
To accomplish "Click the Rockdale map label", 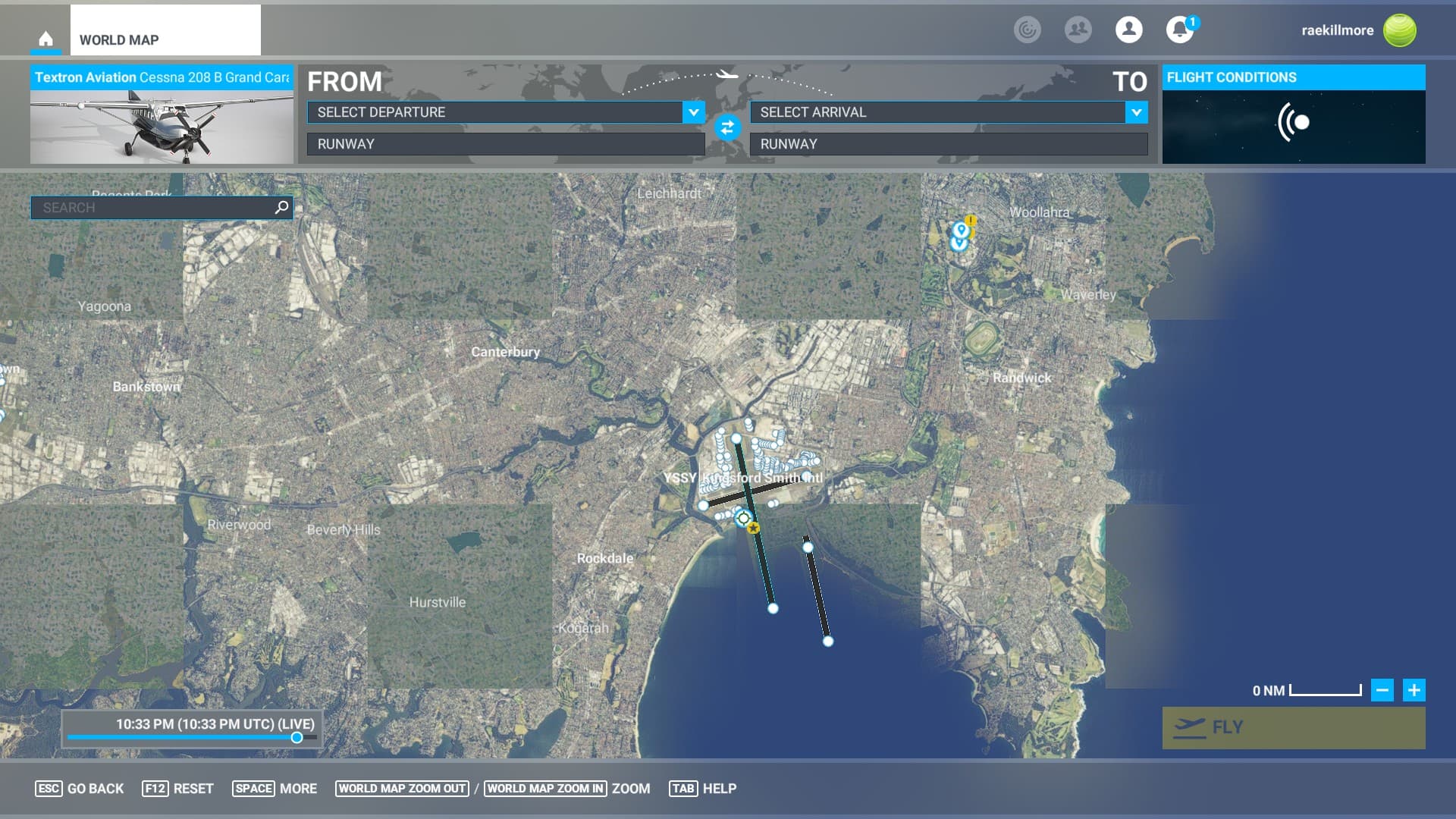I will 604,558.
